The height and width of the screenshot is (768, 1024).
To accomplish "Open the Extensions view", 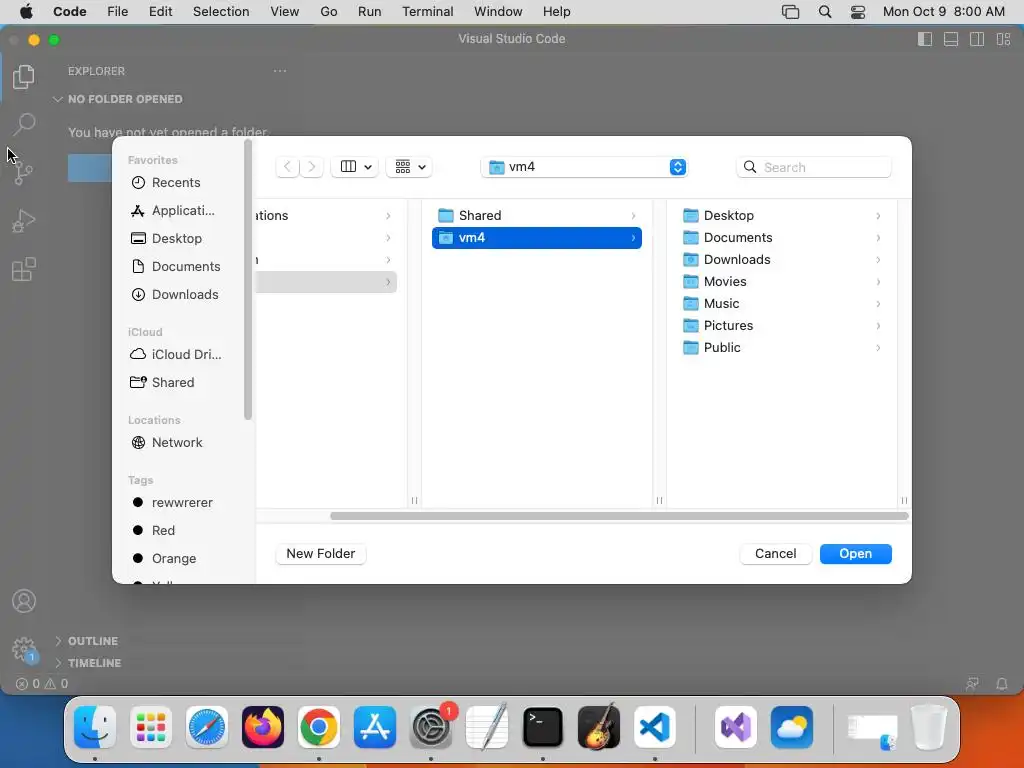I will [24, 269].
